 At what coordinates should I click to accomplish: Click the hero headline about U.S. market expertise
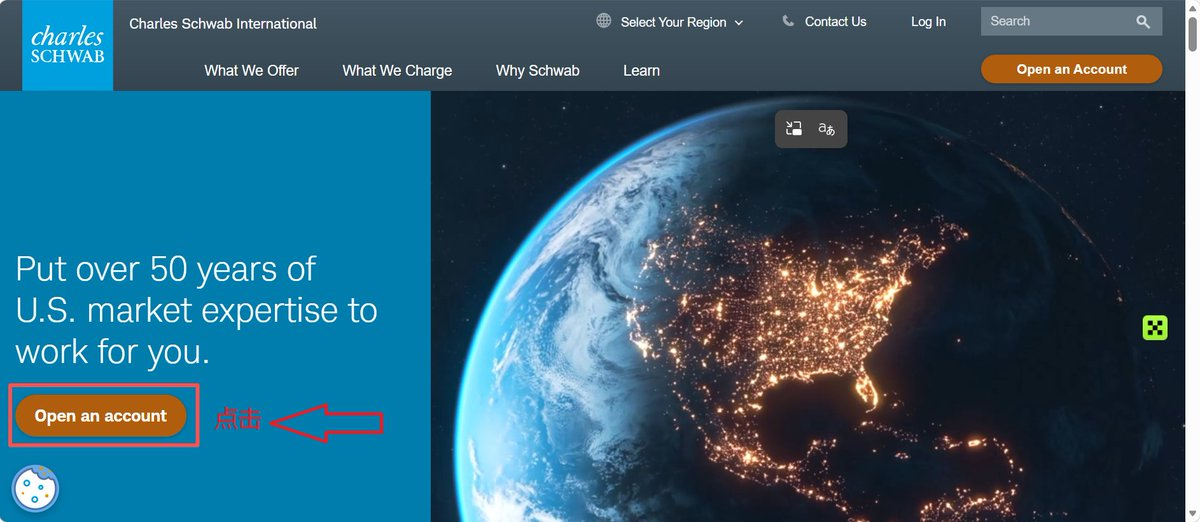196,311
